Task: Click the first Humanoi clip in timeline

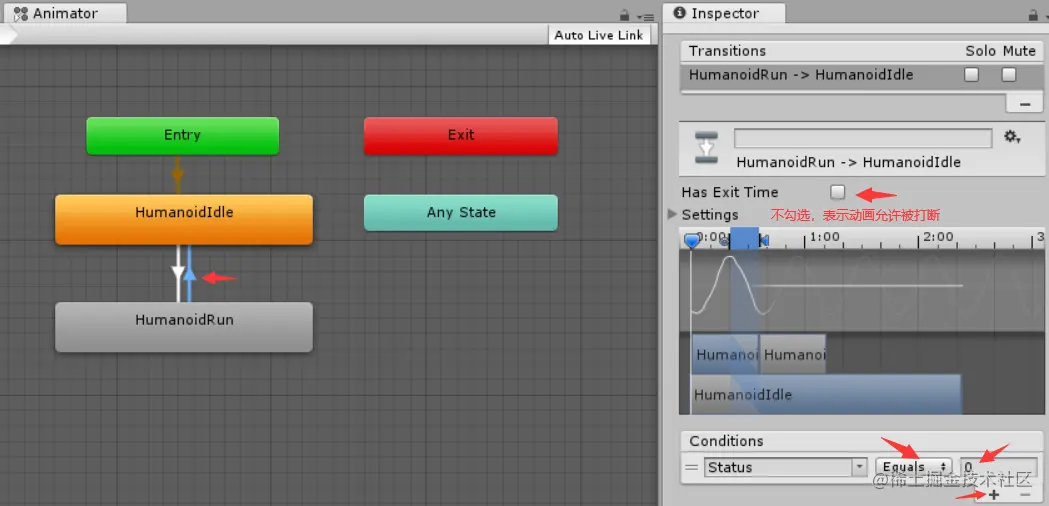Action: (x=725, y=354)
